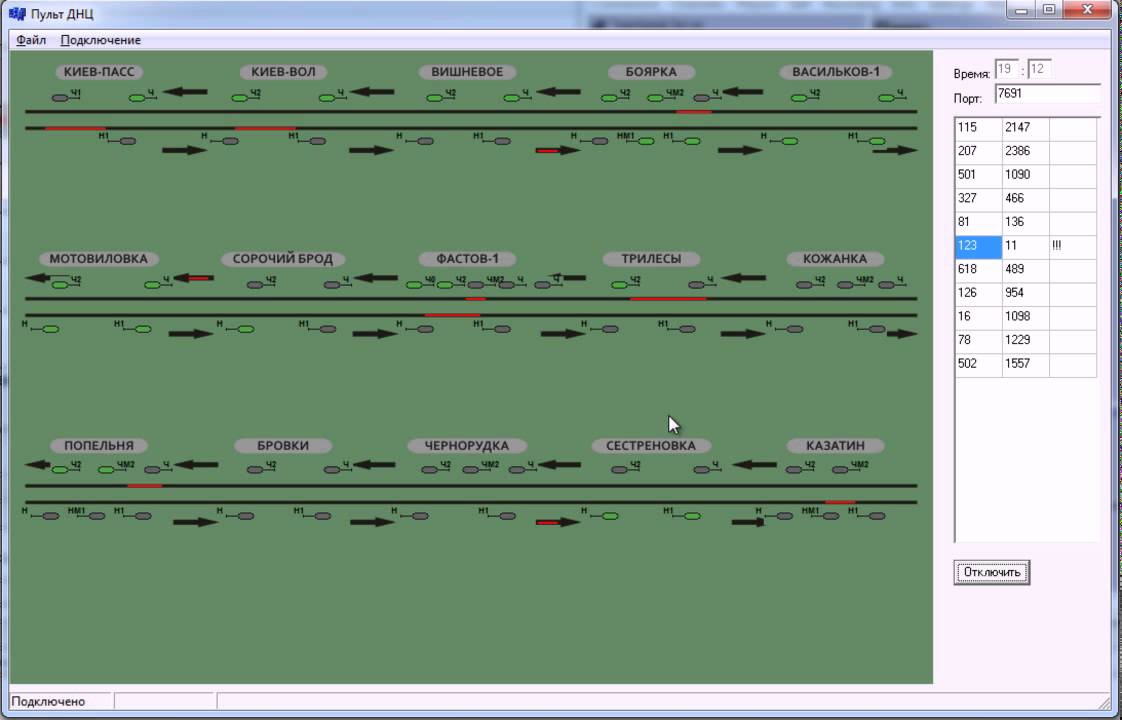The width and height of the screenshot is (1122, 720).
Task: Select train 207 in the table
Action: tap(977, 151)
